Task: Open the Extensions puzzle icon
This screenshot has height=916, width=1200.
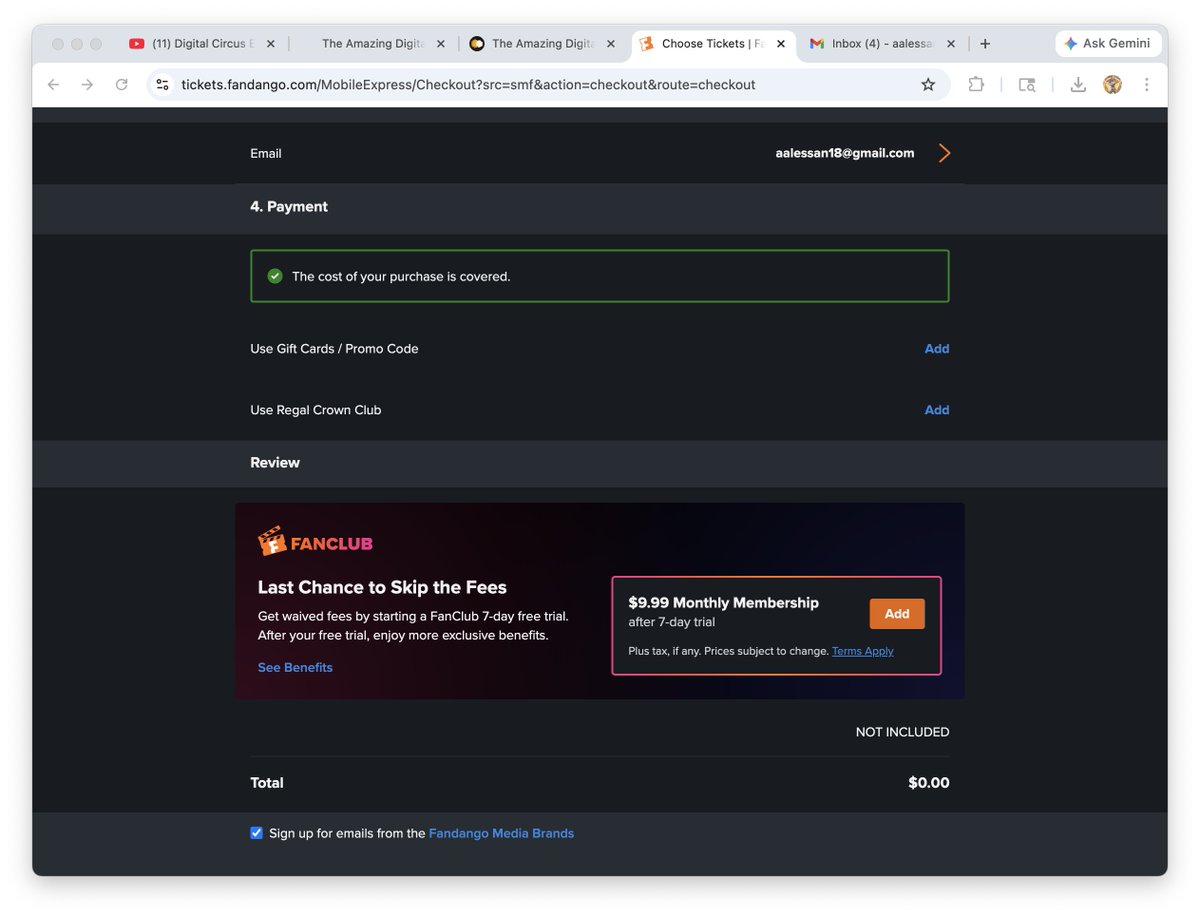Action: coord(976,85)
